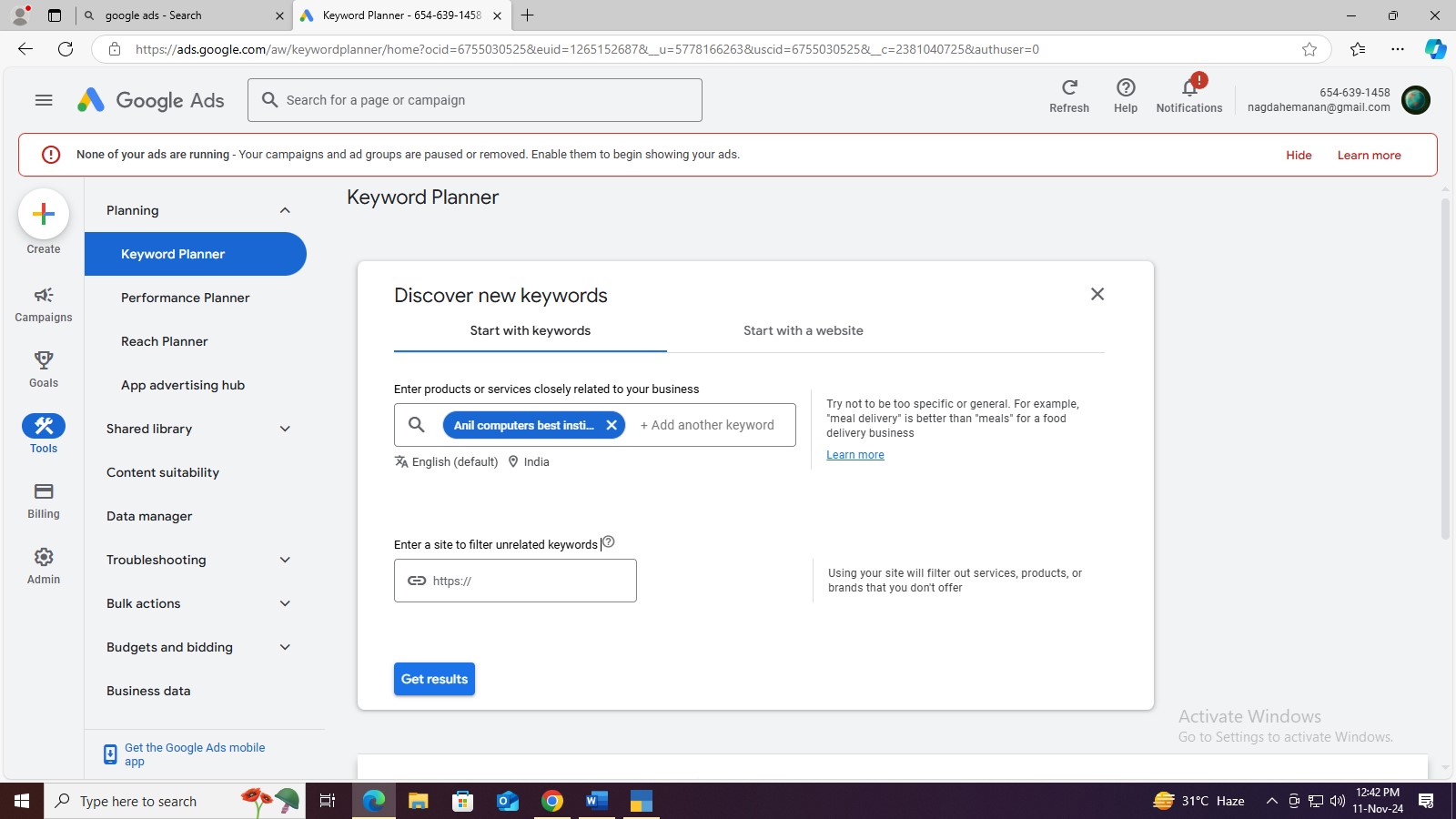The height and width of the screenshot is (819, 1456).
Task: Open the Help question mark icon
Action: [1126, 88]
